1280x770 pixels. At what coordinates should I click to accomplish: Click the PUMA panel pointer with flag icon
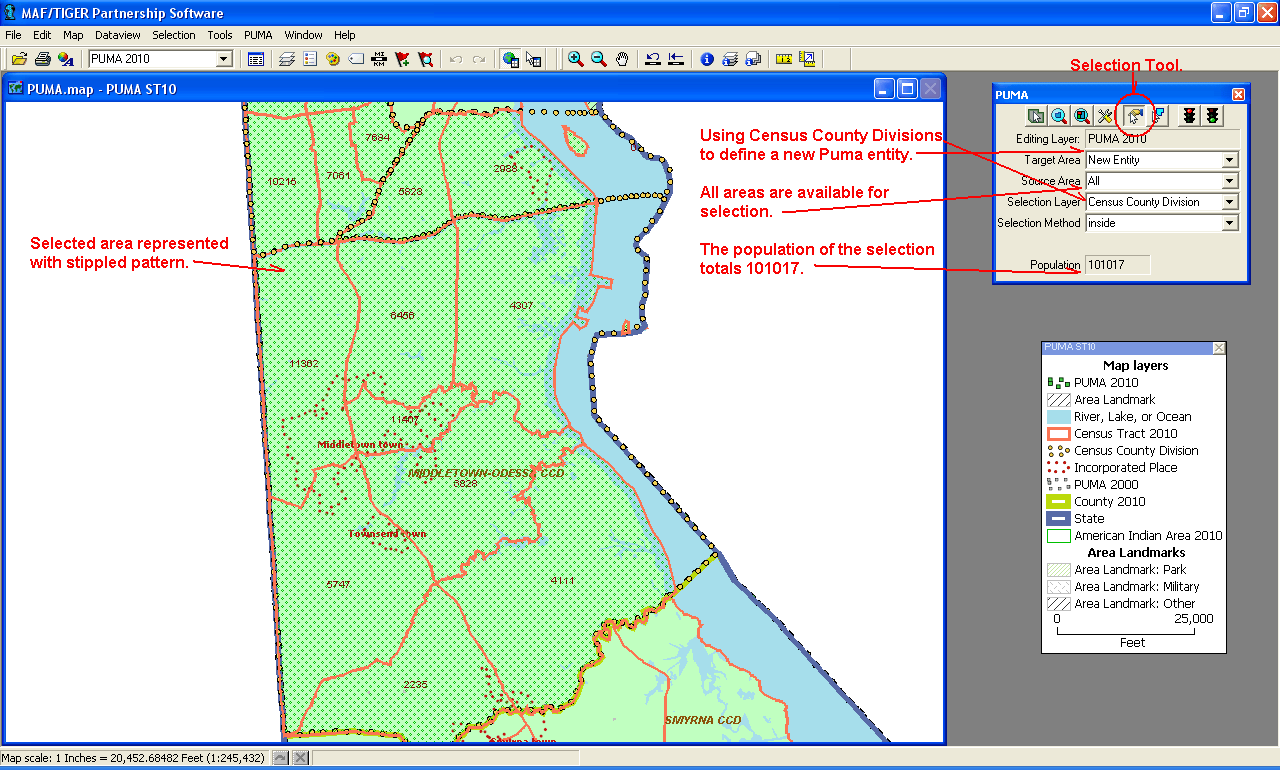coord(1159,116)
